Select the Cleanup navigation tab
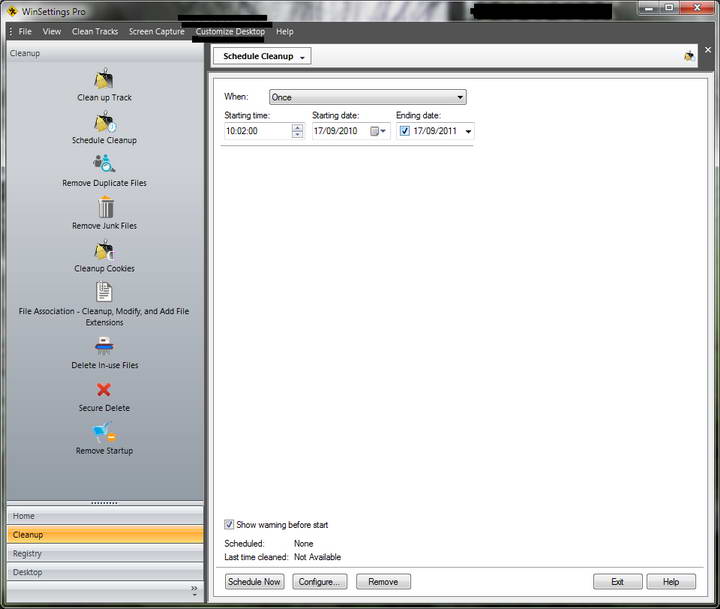 (105, 535)
